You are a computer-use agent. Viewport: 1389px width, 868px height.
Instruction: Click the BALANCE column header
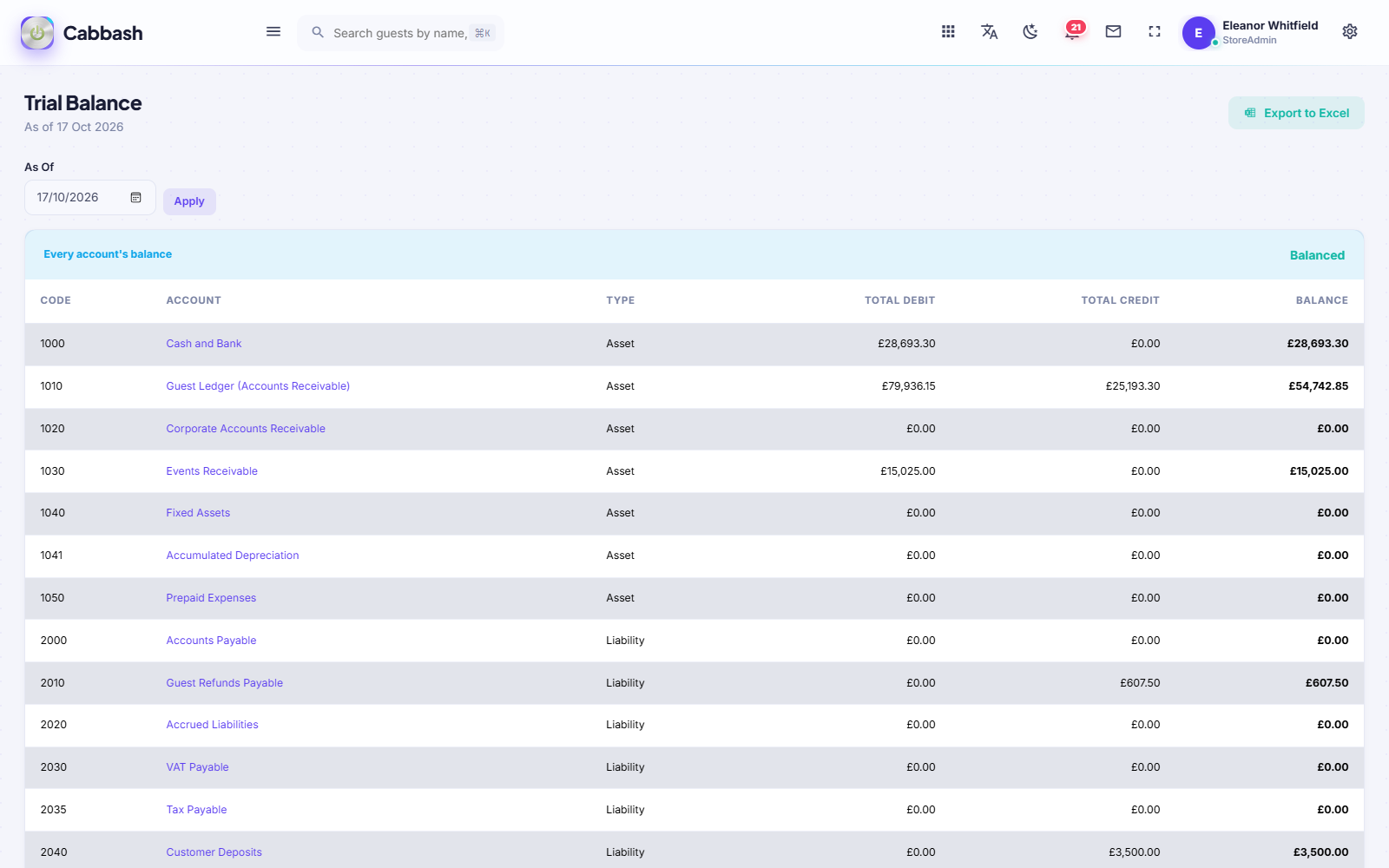point(1322,300)
